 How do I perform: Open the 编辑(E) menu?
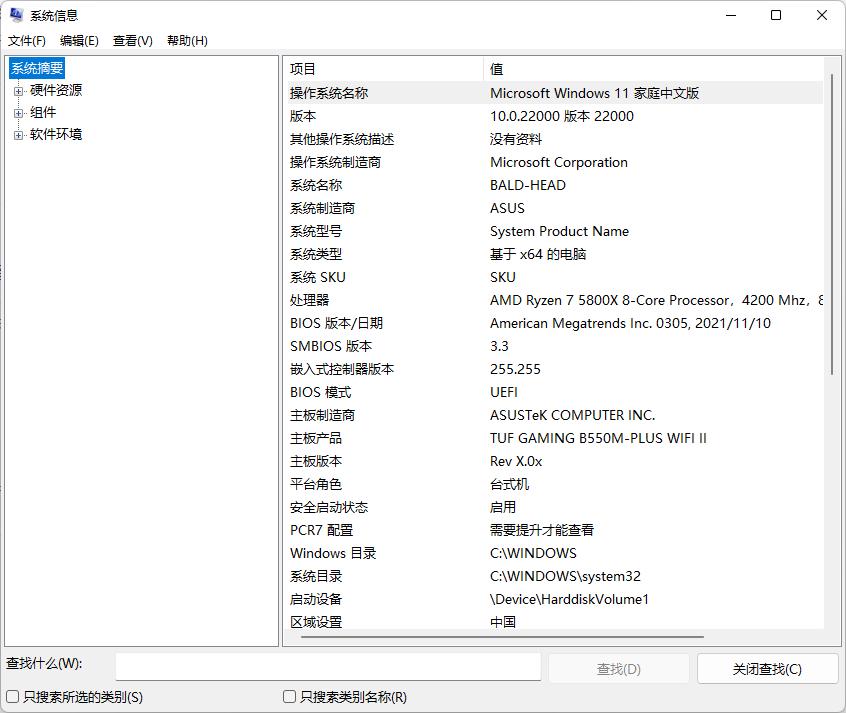pos(79,40)
